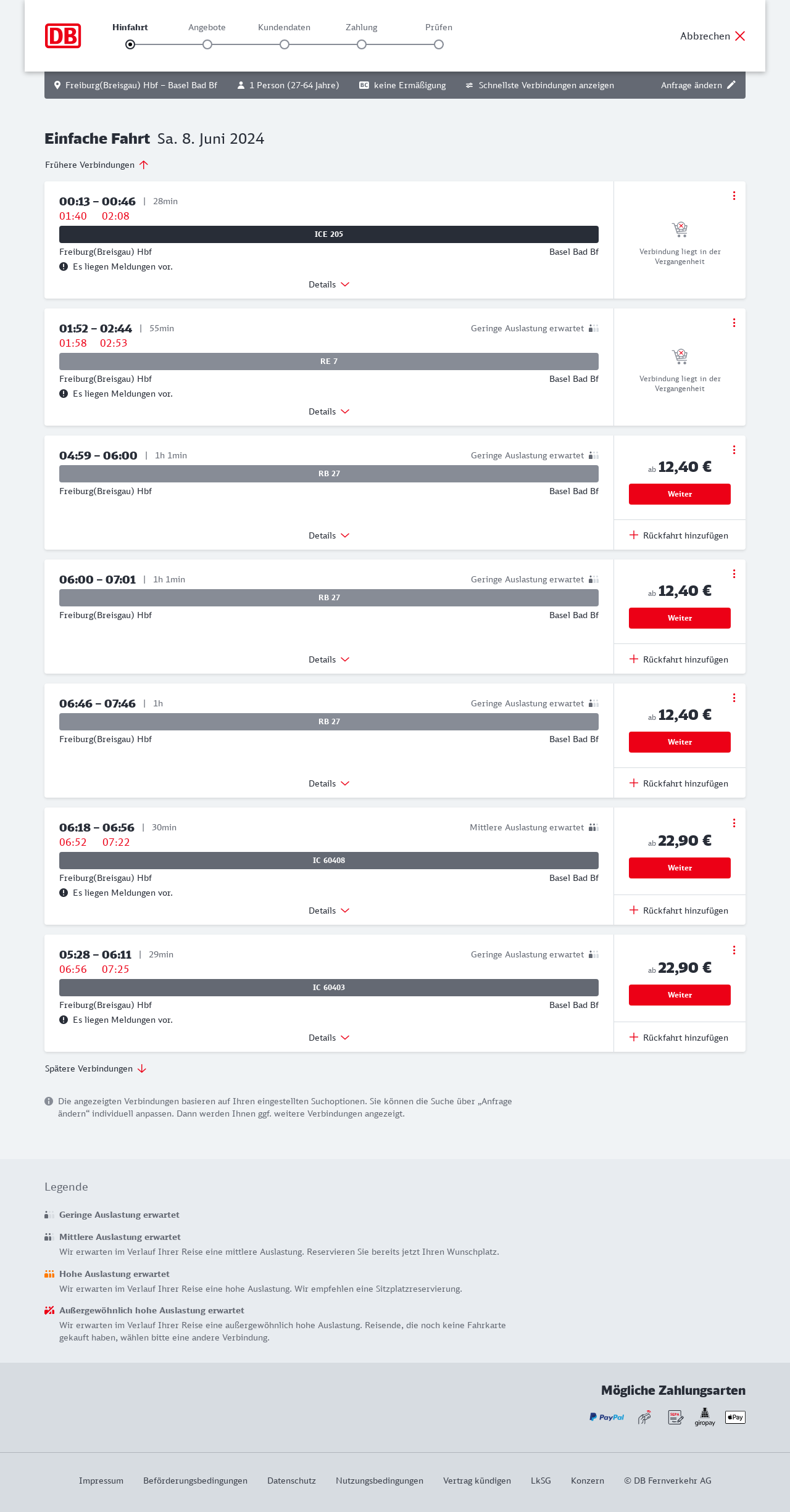The height and width of the screenshot is (1512, 790).
Task: Select the Zahlung step circle
Action: 362,44
